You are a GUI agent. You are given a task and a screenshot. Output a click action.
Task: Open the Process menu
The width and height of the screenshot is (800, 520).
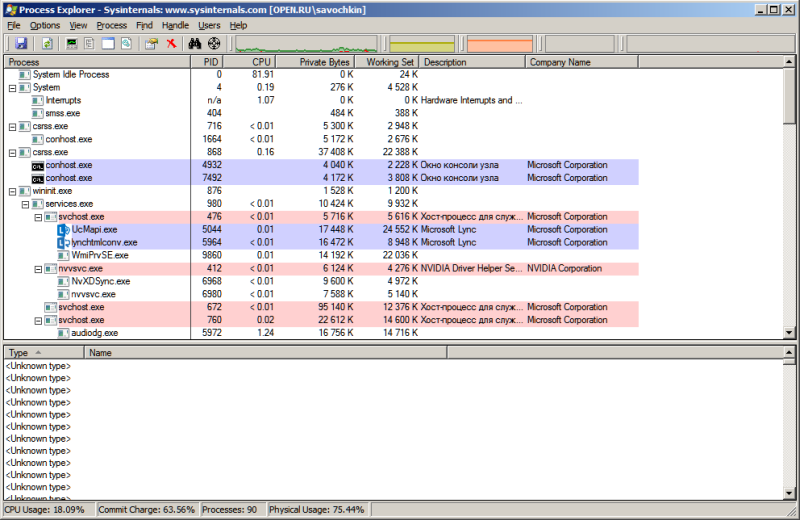coord(111,25)
